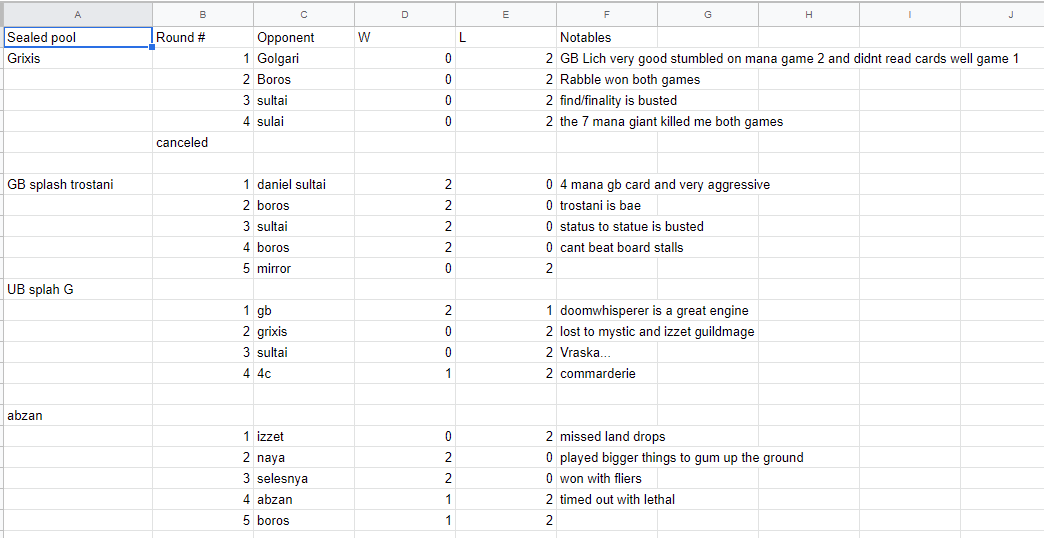Click the daniel sultai opponent cell
This screenshot has height=538, width=1044.
point(304,184)
